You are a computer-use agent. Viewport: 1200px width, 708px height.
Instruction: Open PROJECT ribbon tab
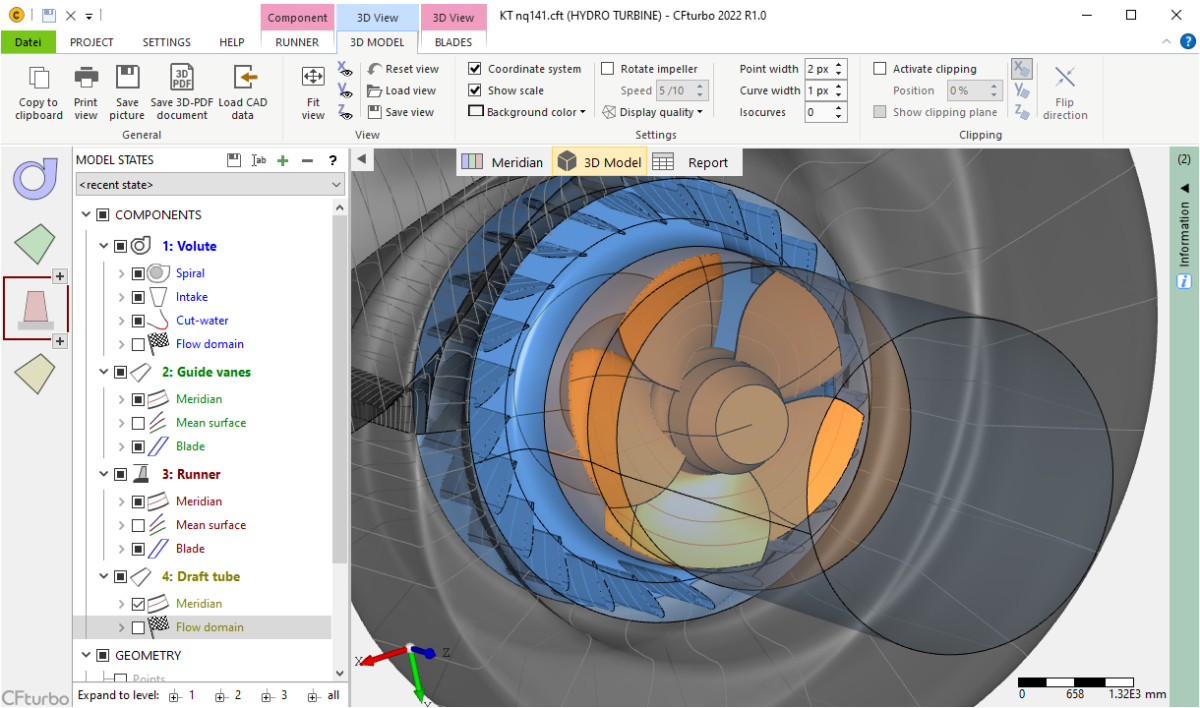click(x=91, y=42)
